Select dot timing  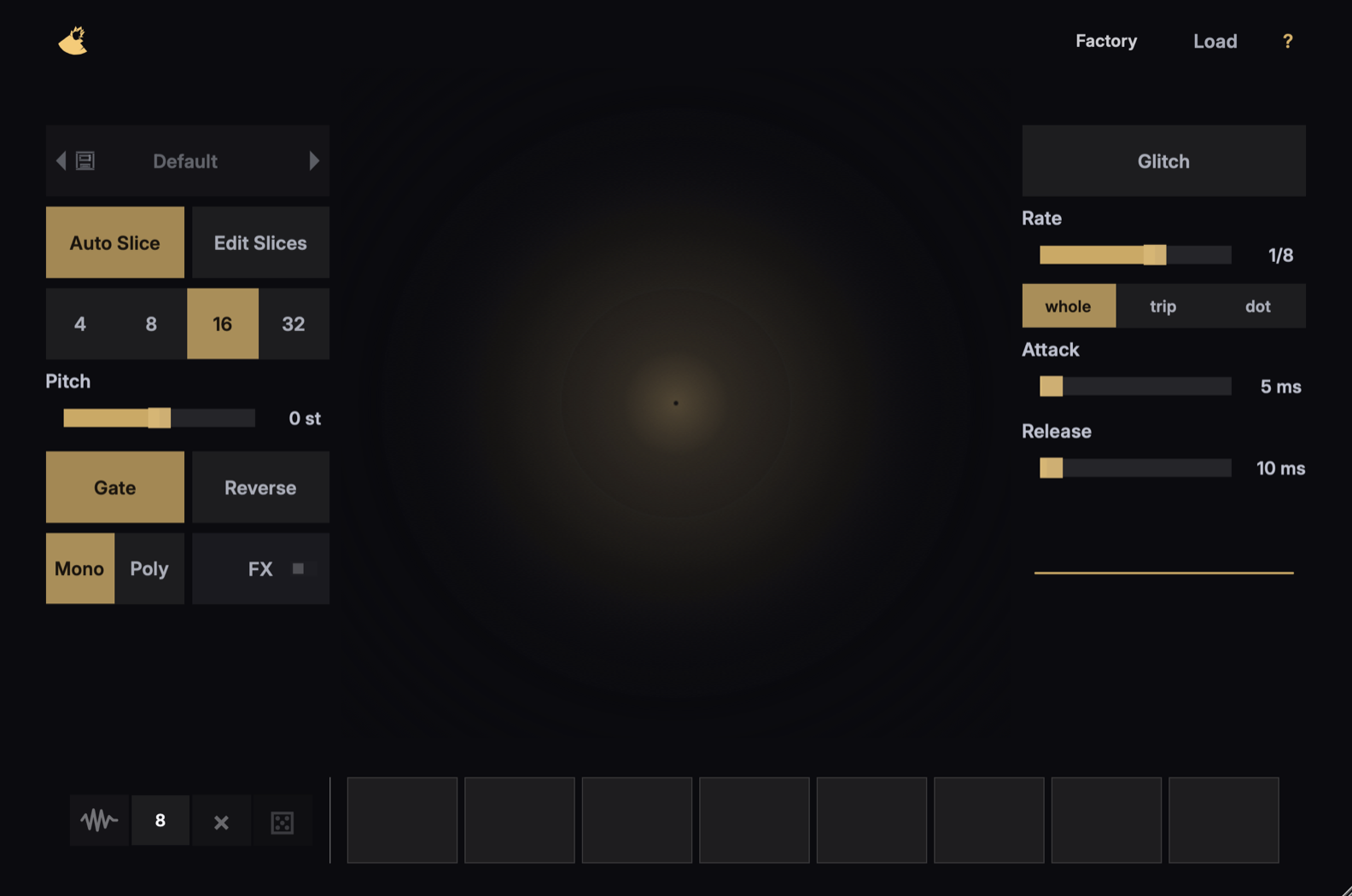pyautogui.click(x=1258, y=305)
